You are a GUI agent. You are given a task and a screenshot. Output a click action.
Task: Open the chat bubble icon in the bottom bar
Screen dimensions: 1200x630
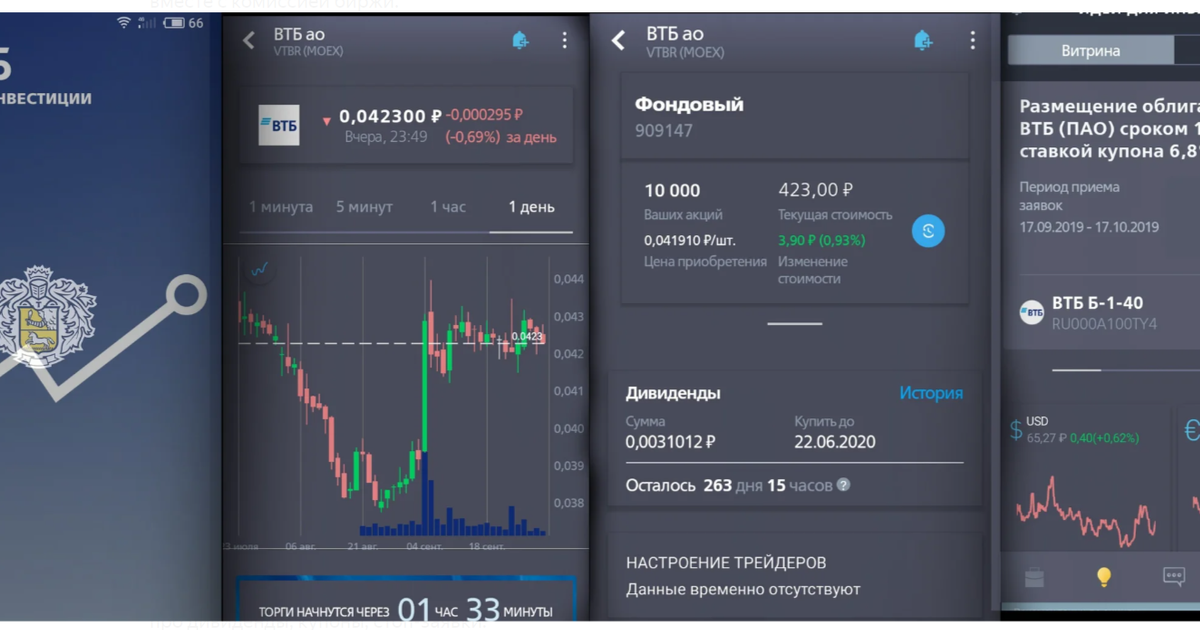(1174, 577)
